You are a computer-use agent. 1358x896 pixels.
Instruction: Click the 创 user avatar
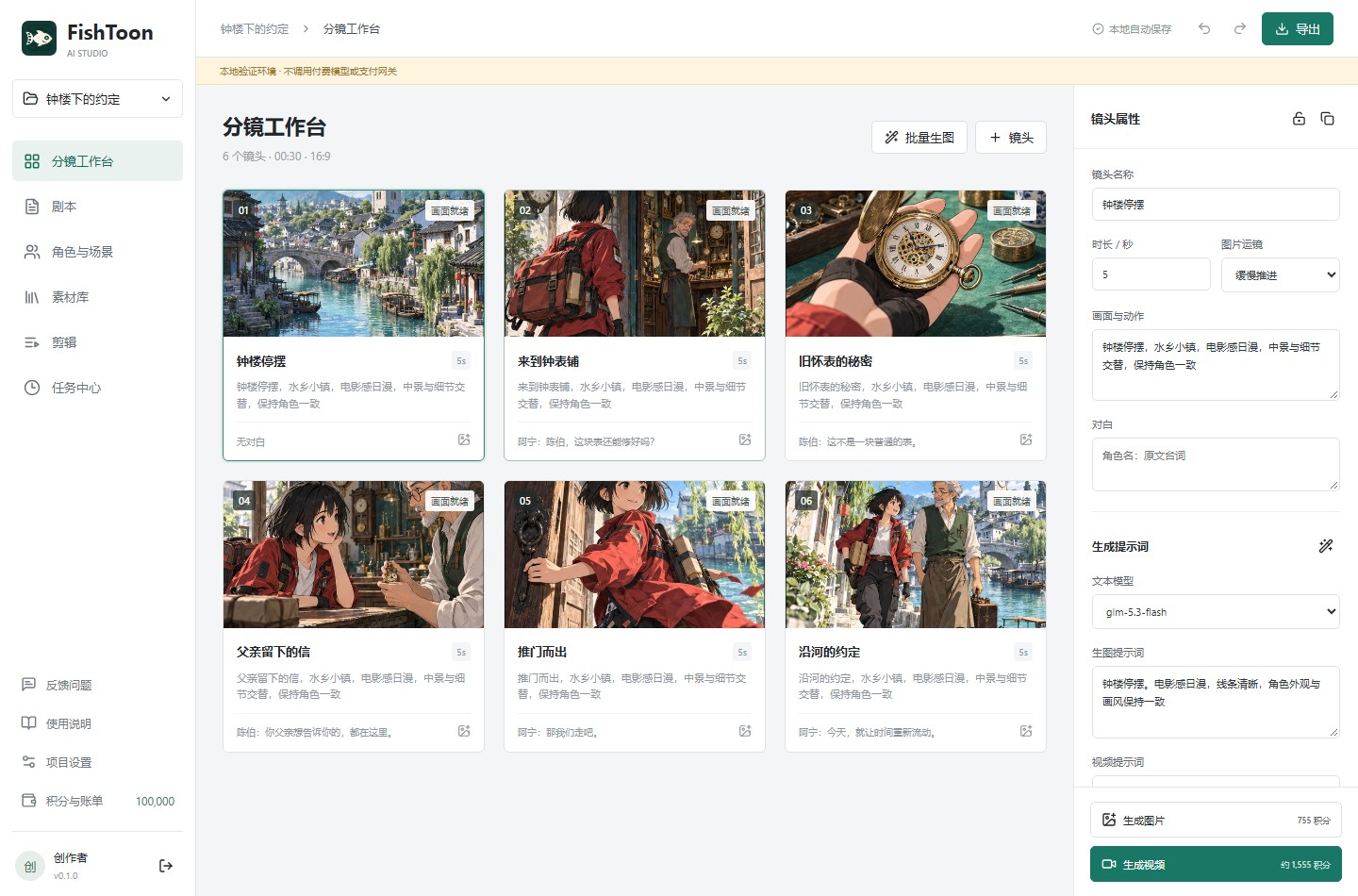pos(30,866)
